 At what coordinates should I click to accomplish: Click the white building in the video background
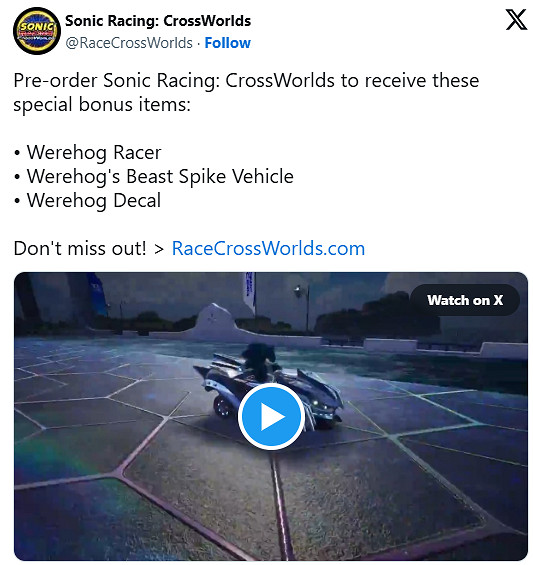click(216, 322)
